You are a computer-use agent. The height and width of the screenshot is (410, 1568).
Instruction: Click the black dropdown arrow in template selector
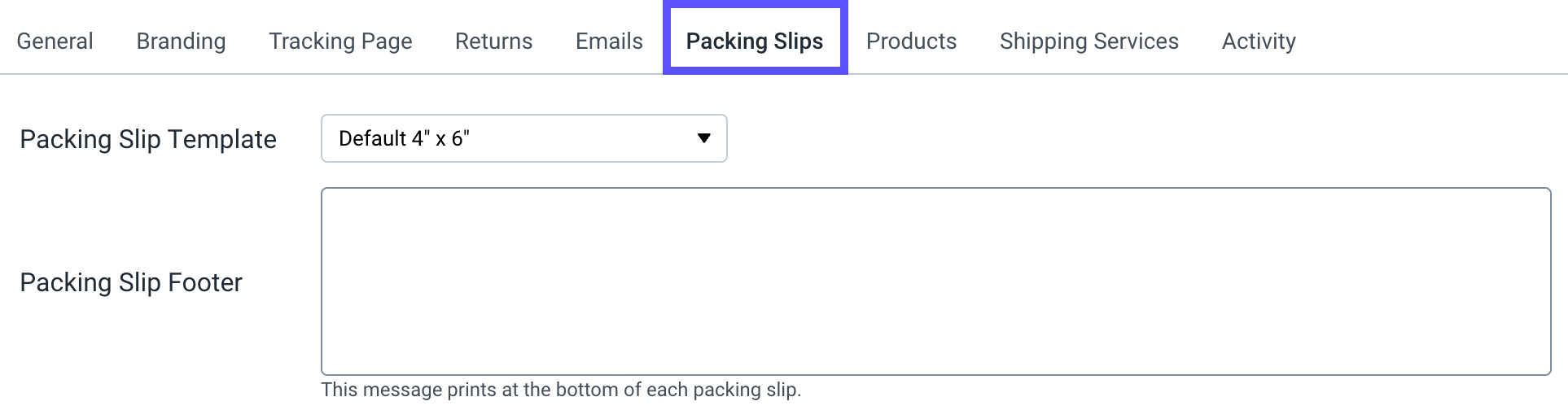704,138
